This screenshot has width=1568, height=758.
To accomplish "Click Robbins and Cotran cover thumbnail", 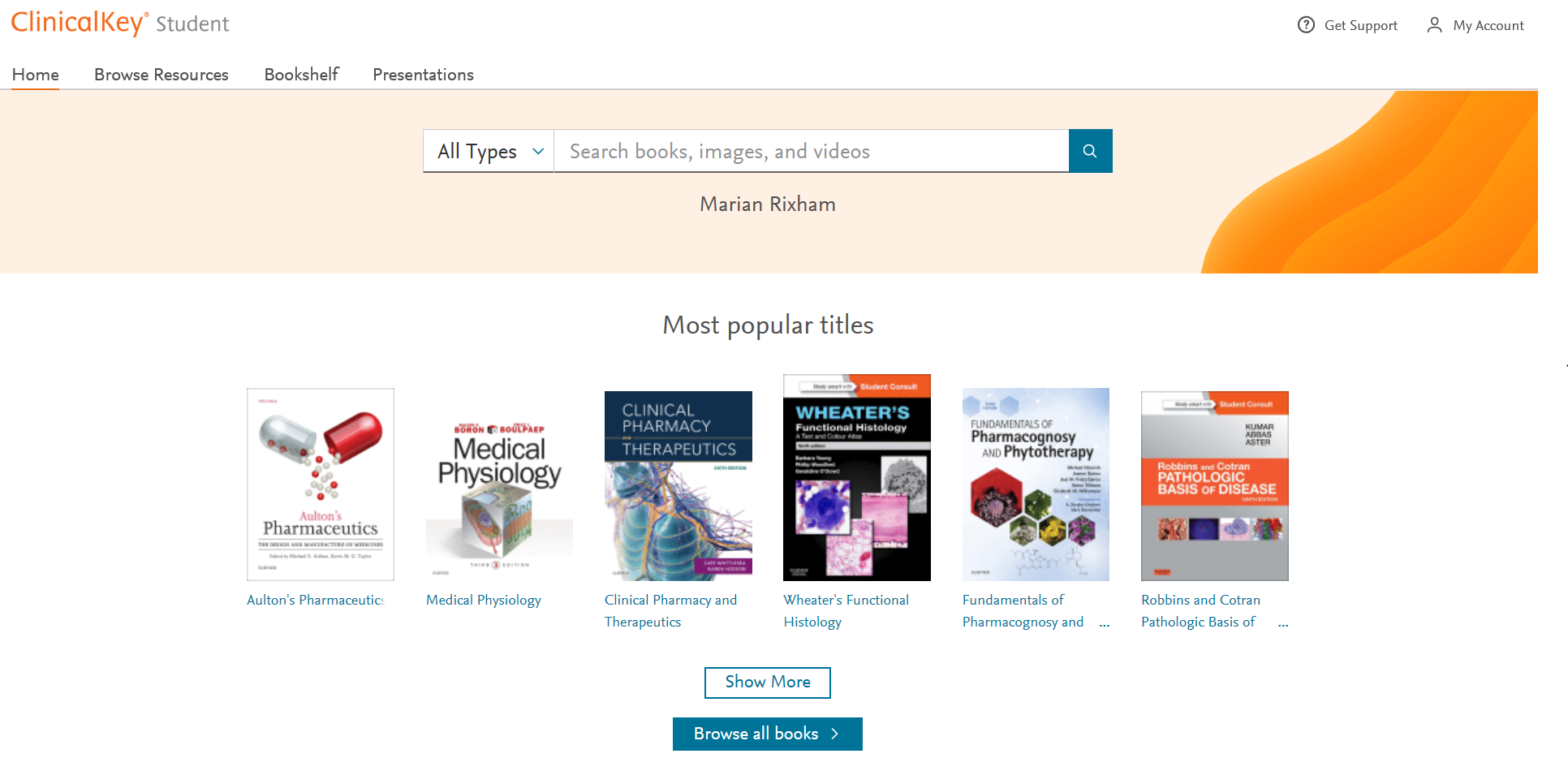I will (x=1214, y=485).
